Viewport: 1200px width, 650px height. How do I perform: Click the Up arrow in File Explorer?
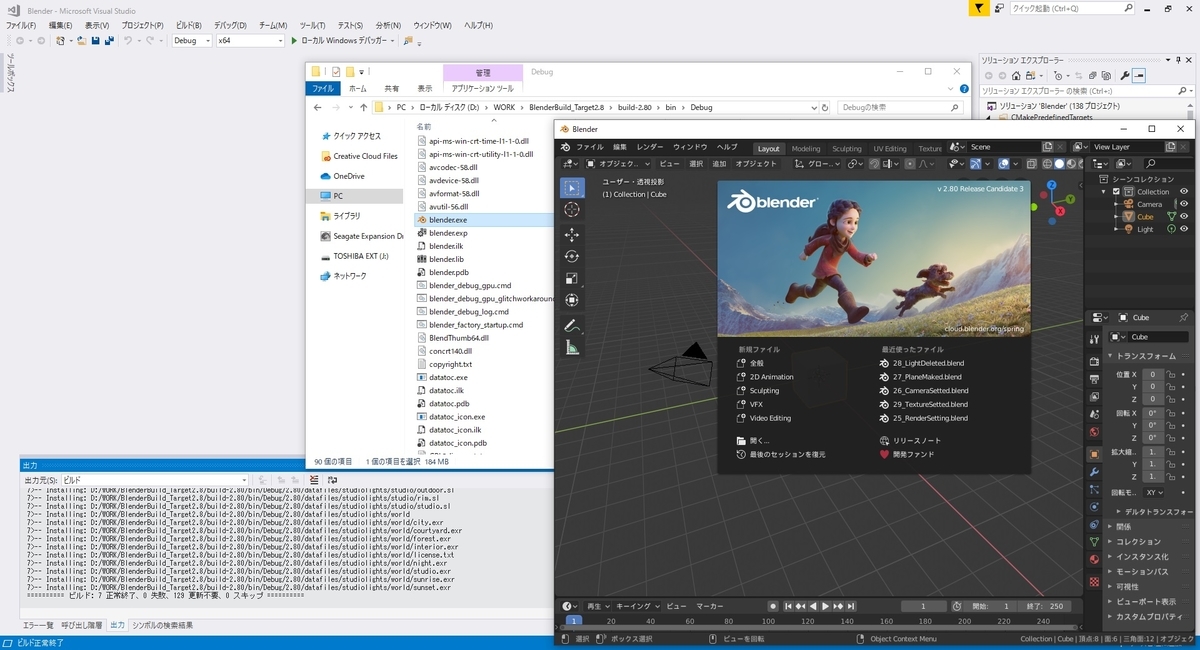coord(364,107)
